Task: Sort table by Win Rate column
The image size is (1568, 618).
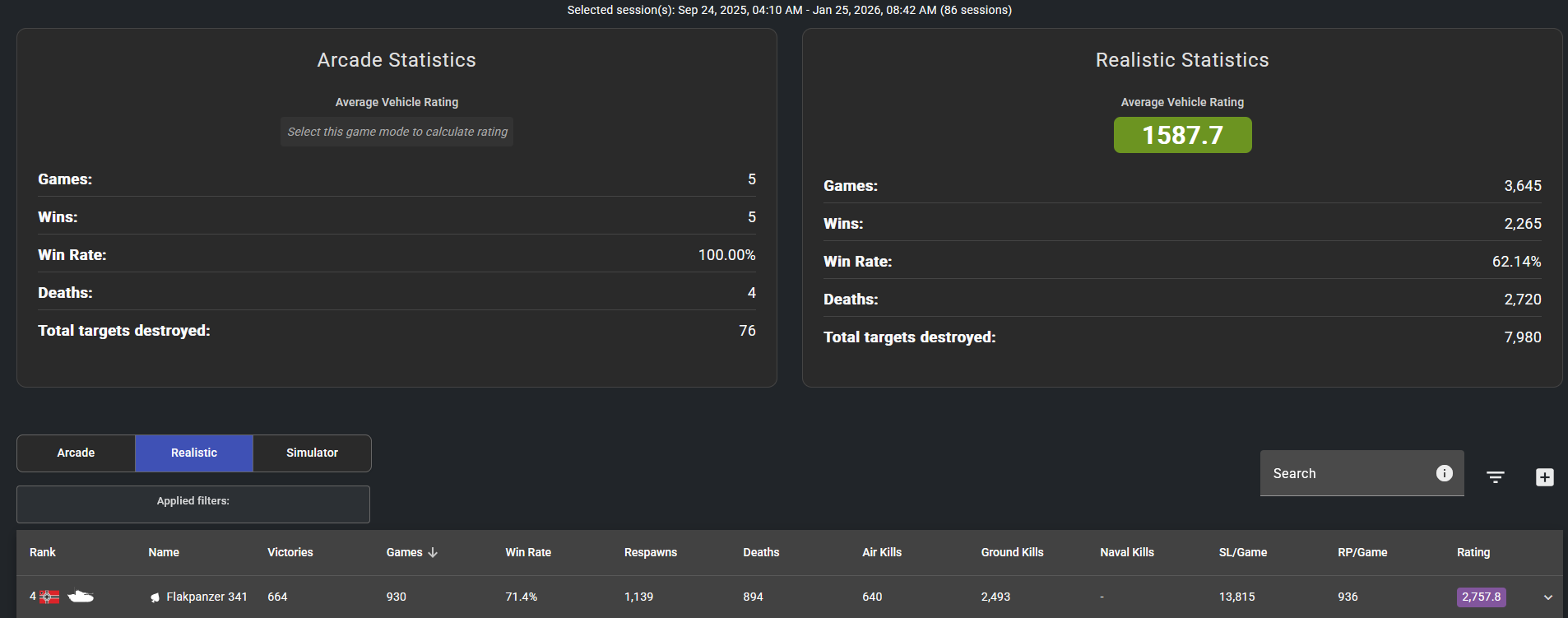Action: pyautogui.click(x=528, y=552)
